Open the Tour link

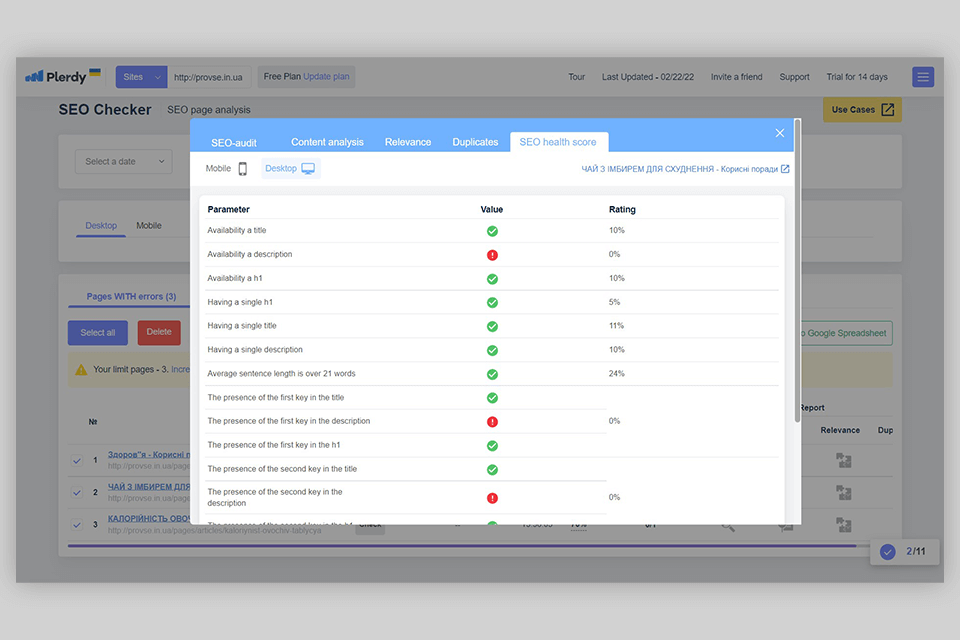click(576, 77)
